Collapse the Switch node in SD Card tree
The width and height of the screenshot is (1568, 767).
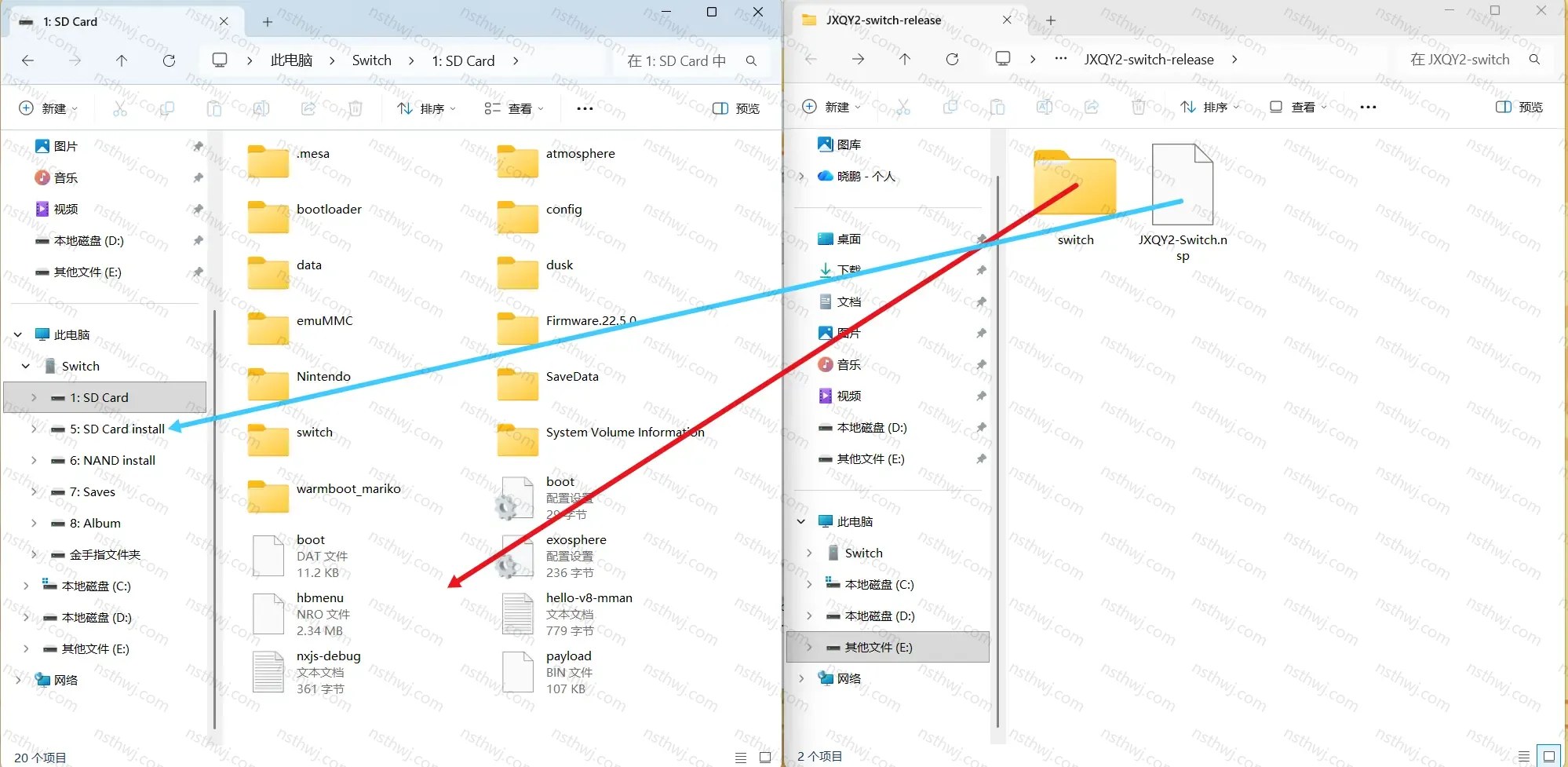(x=26, y=366)
